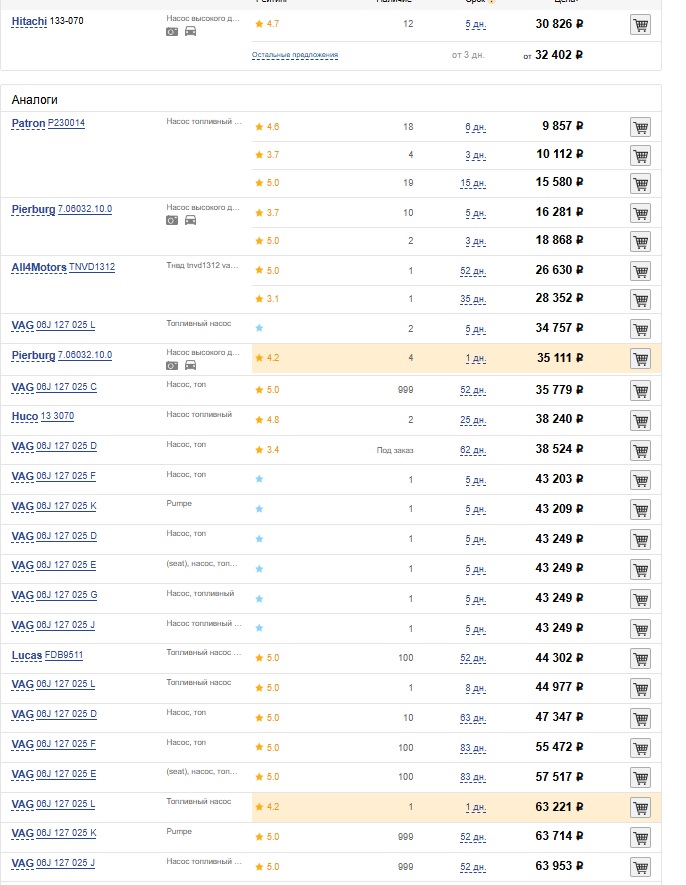Click the Аналоги section heading
686x885 pixels.
click(34, 100)
